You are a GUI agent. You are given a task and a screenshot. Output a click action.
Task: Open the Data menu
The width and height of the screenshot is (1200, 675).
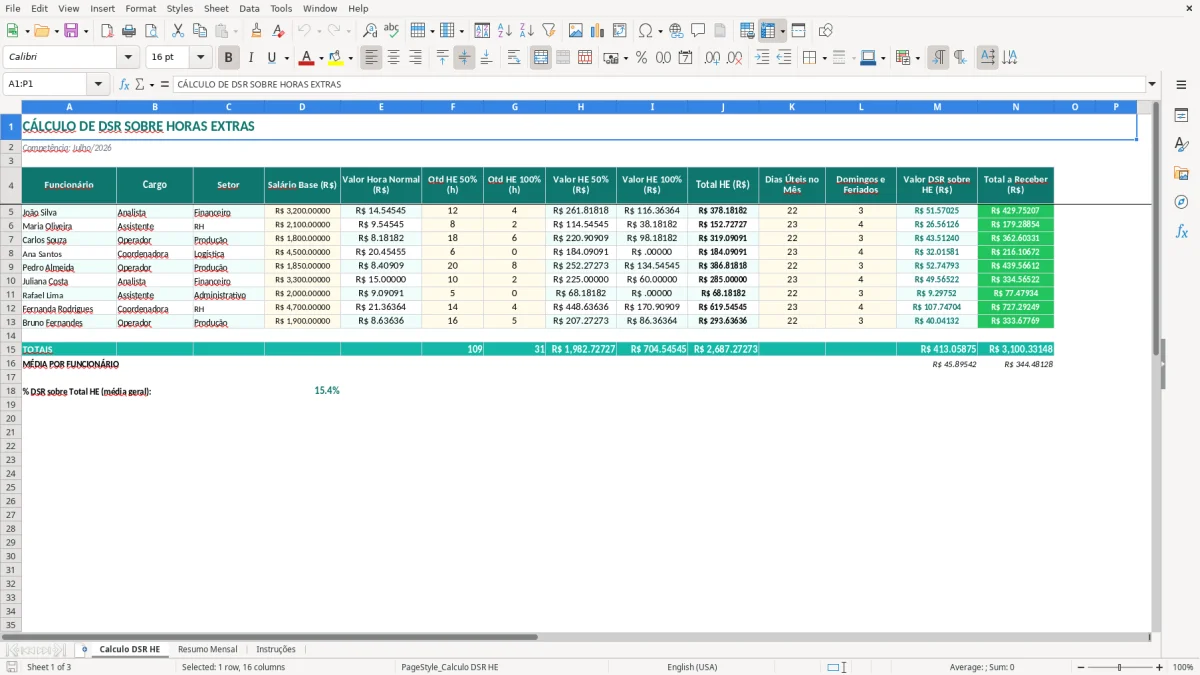point(249,8)
